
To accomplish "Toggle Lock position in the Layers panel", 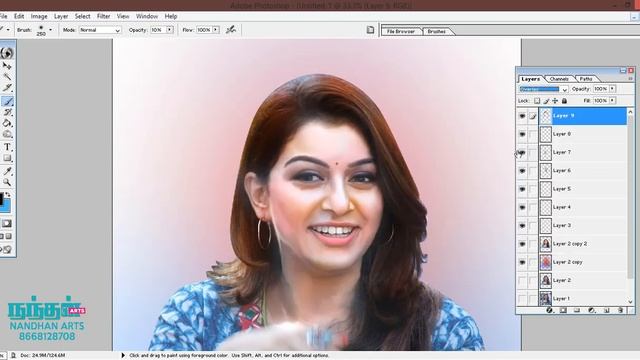I will point(555,100).
